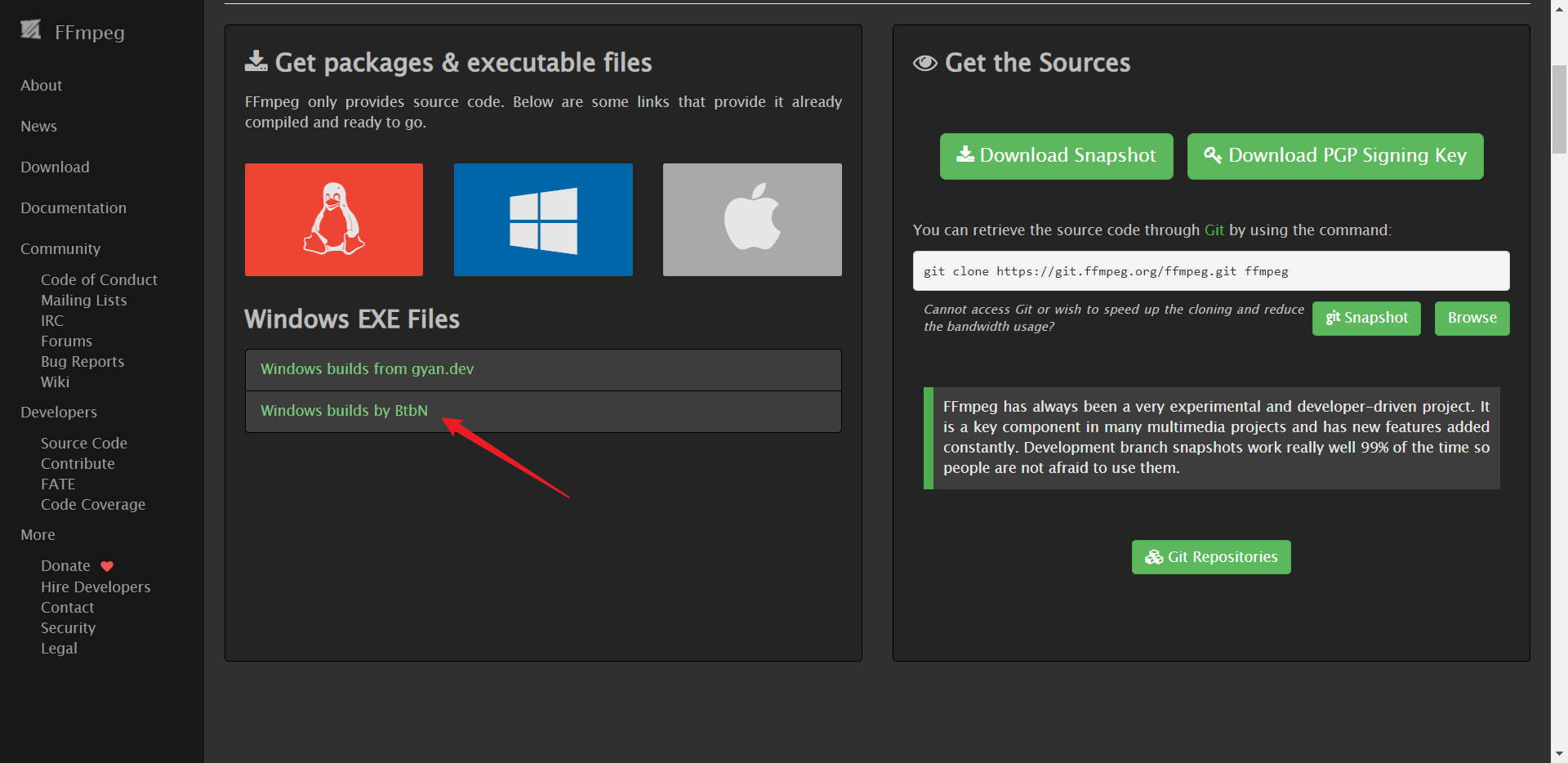Open Developers in the sidebar
The width and height of the screenshot is (1568, 763).
[x=59, y=413]
